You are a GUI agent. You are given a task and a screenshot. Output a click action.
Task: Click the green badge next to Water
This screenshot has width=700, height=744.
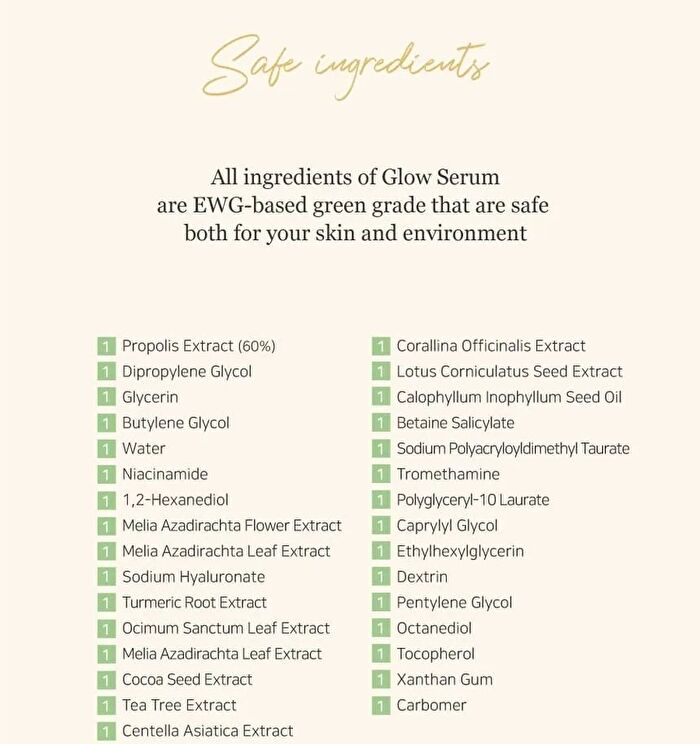(106, 449)
